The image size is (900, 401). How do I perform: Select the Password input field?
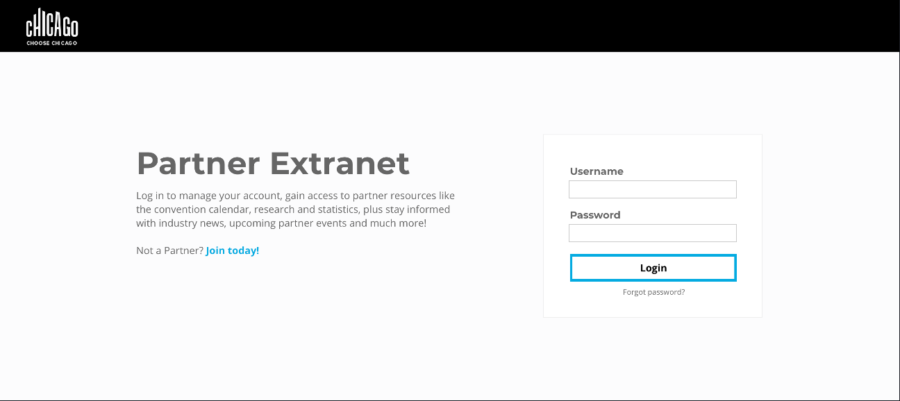pos(653,233)
